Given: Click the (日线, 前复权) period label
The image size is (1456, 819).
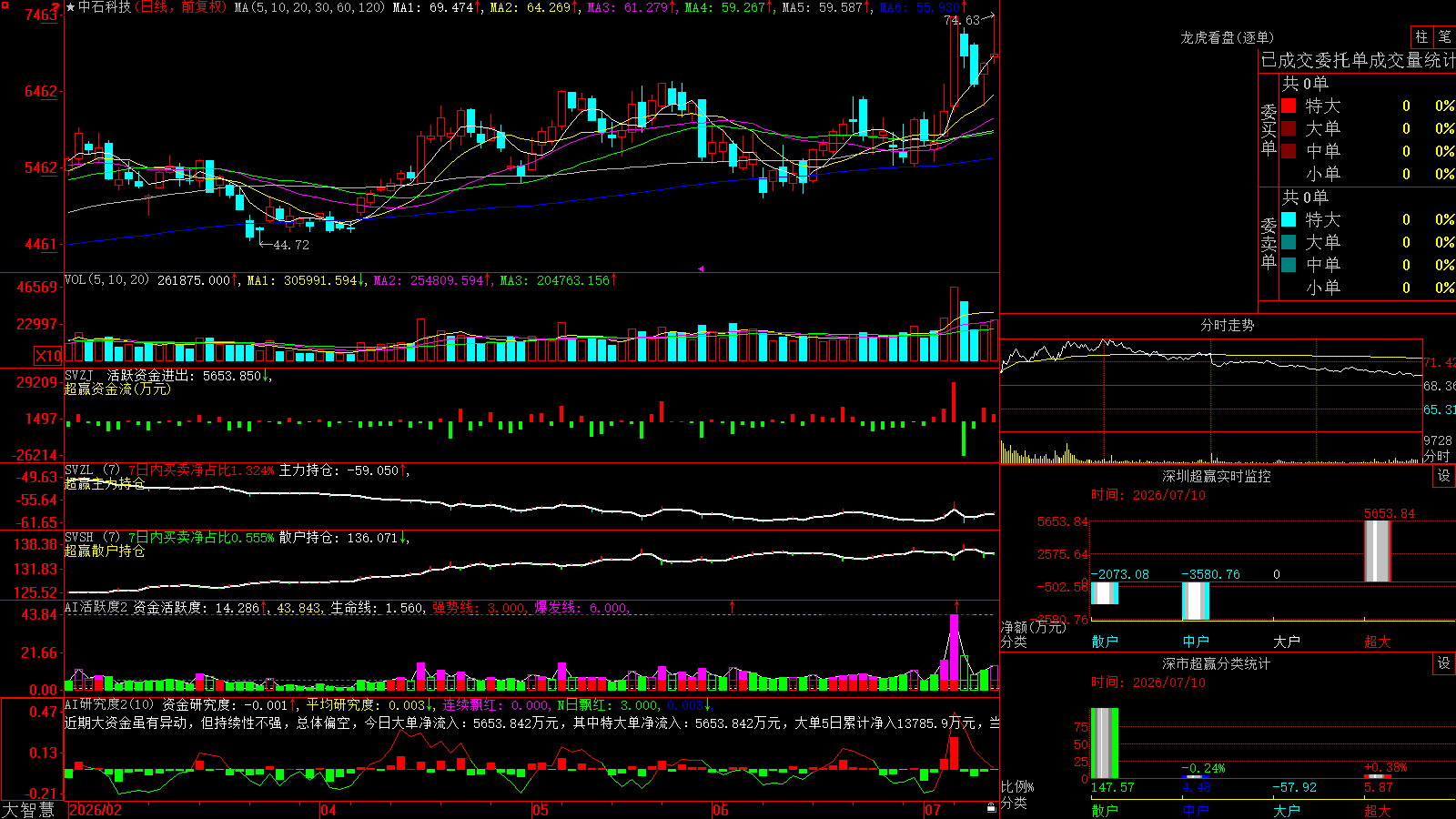Looking at the screenshot, I should pos(182,7).
